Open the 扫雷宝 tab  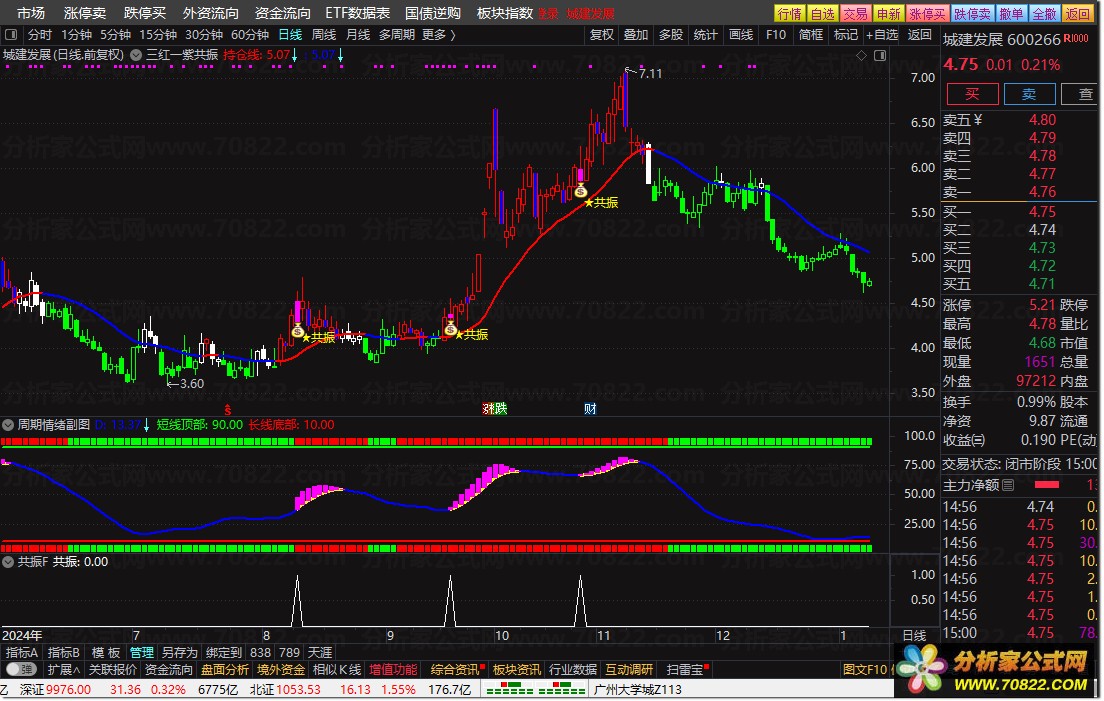click(685, 669)
